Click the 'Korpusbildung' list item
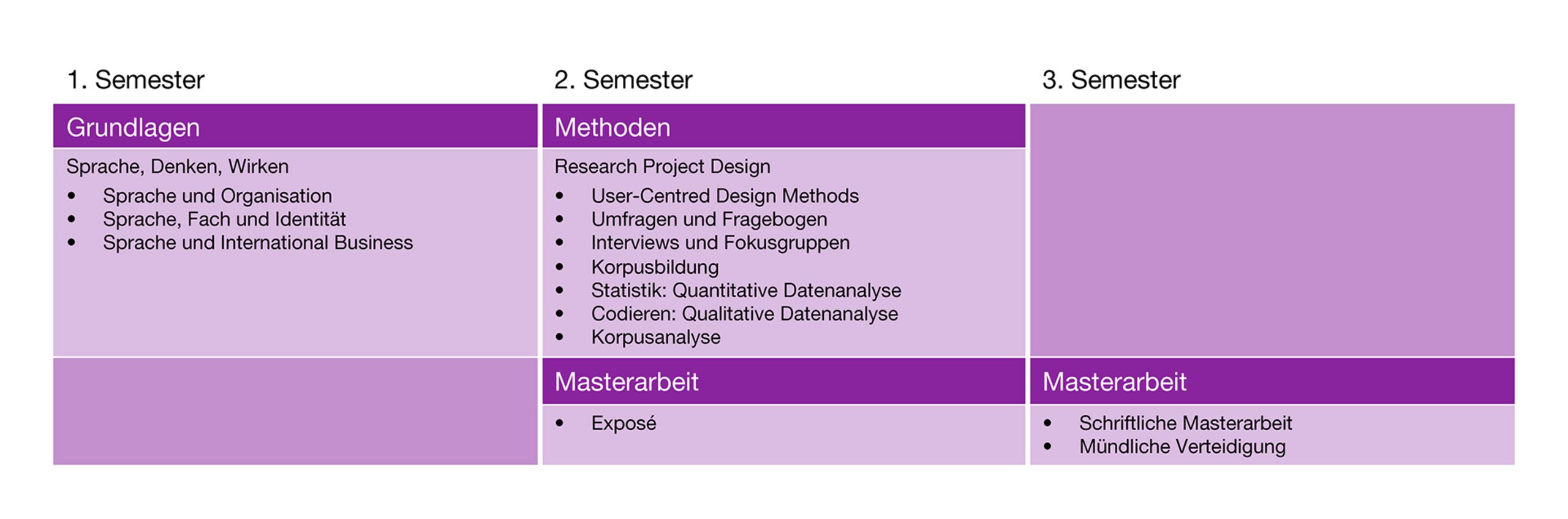This screenshot has height=519, width=1568. pos(655,267)
